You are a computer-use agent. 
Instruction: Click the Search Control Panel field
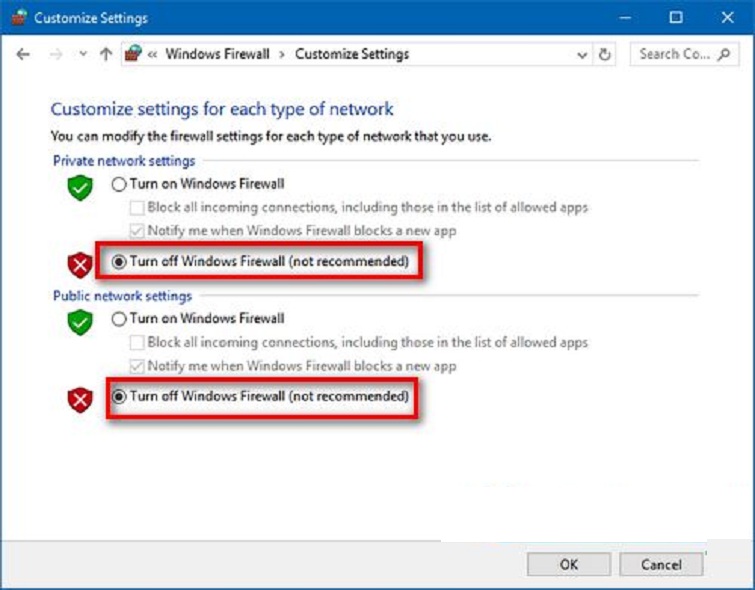pyautogui.click(x=674, y=55)
